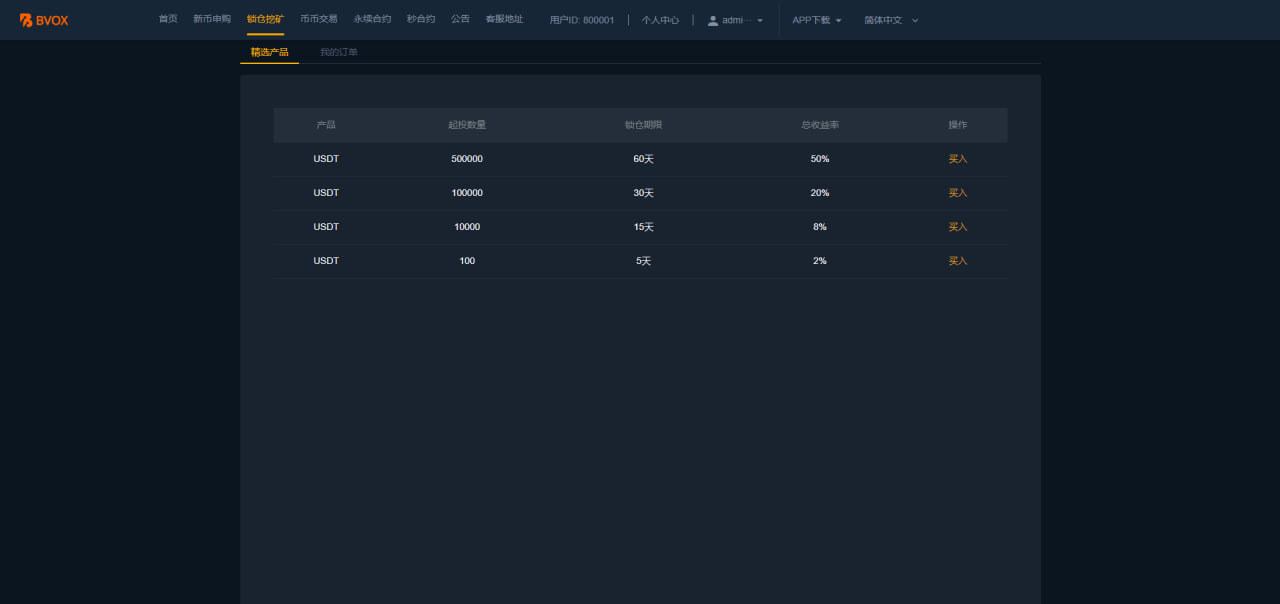Screen dimensions: 1280x604
Task: Click the 8% yield cell
Action: tap(820, 227)
